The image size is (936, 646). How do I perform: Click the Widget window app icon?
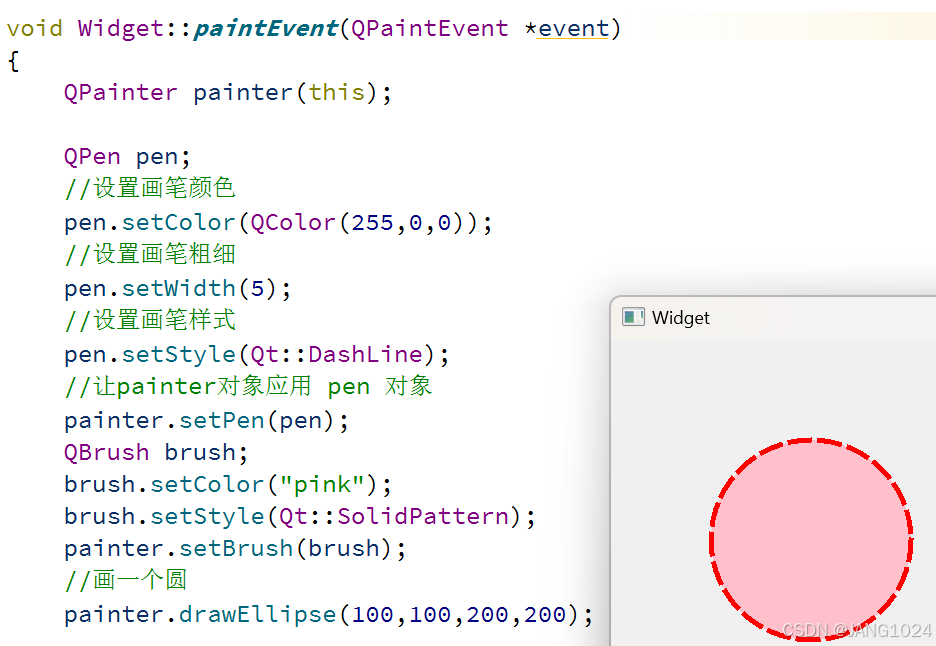click(633, 317)
